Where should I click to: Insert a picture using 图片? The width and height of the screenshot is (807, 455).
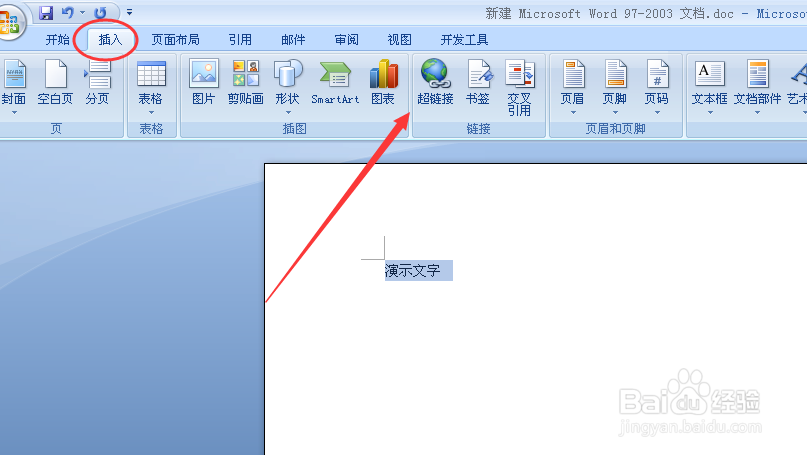[203, 82]
